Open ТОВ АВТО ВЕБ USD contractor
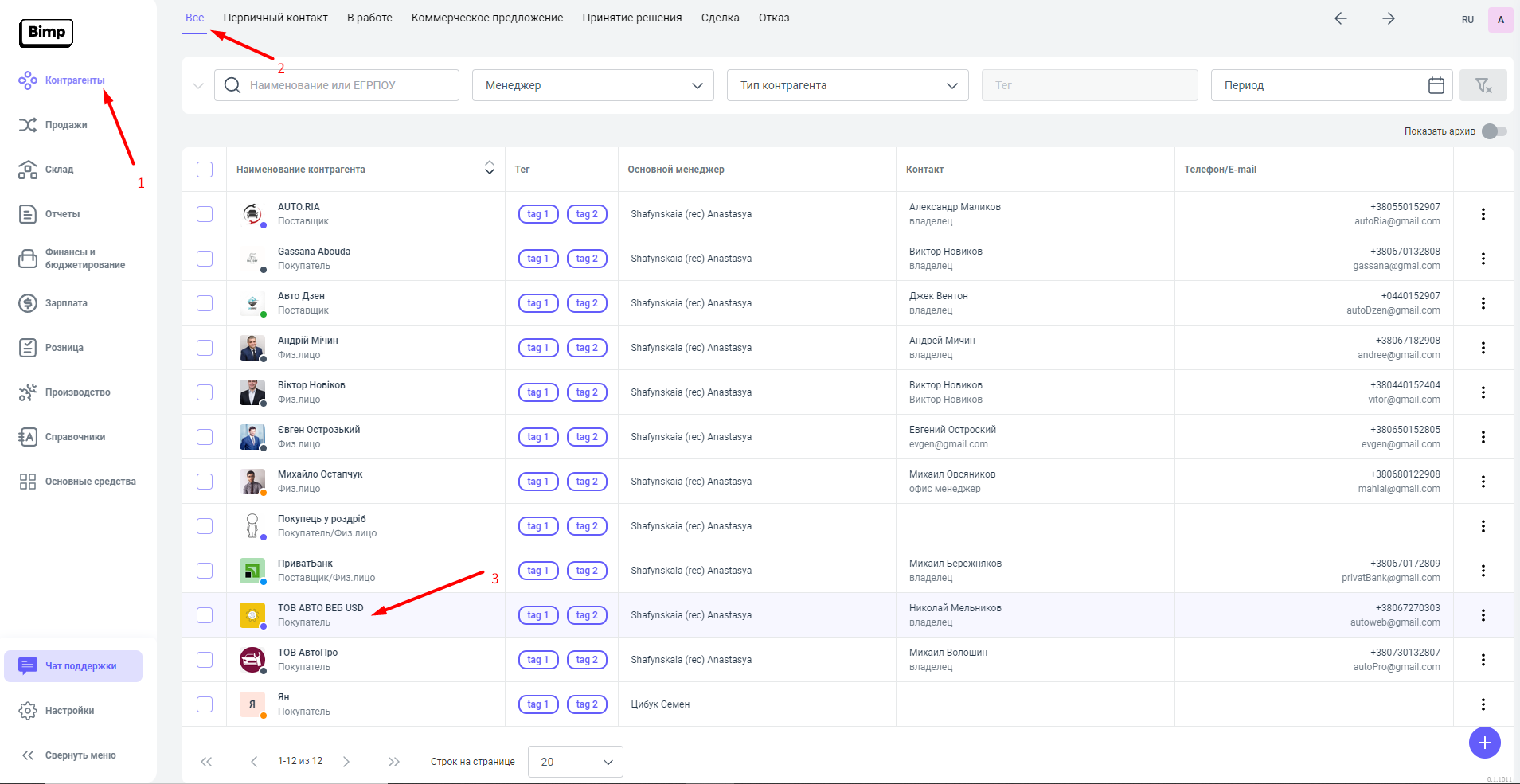 (x=320, y=608)
